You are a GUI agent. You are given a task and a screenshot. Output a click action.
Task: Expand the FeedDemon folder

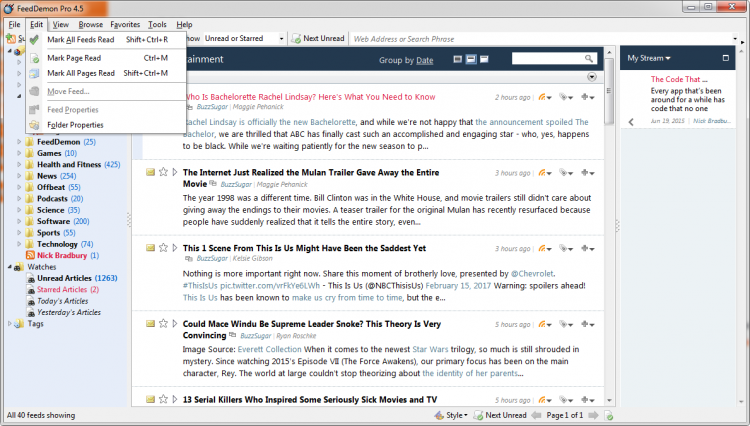pos(19,142)
